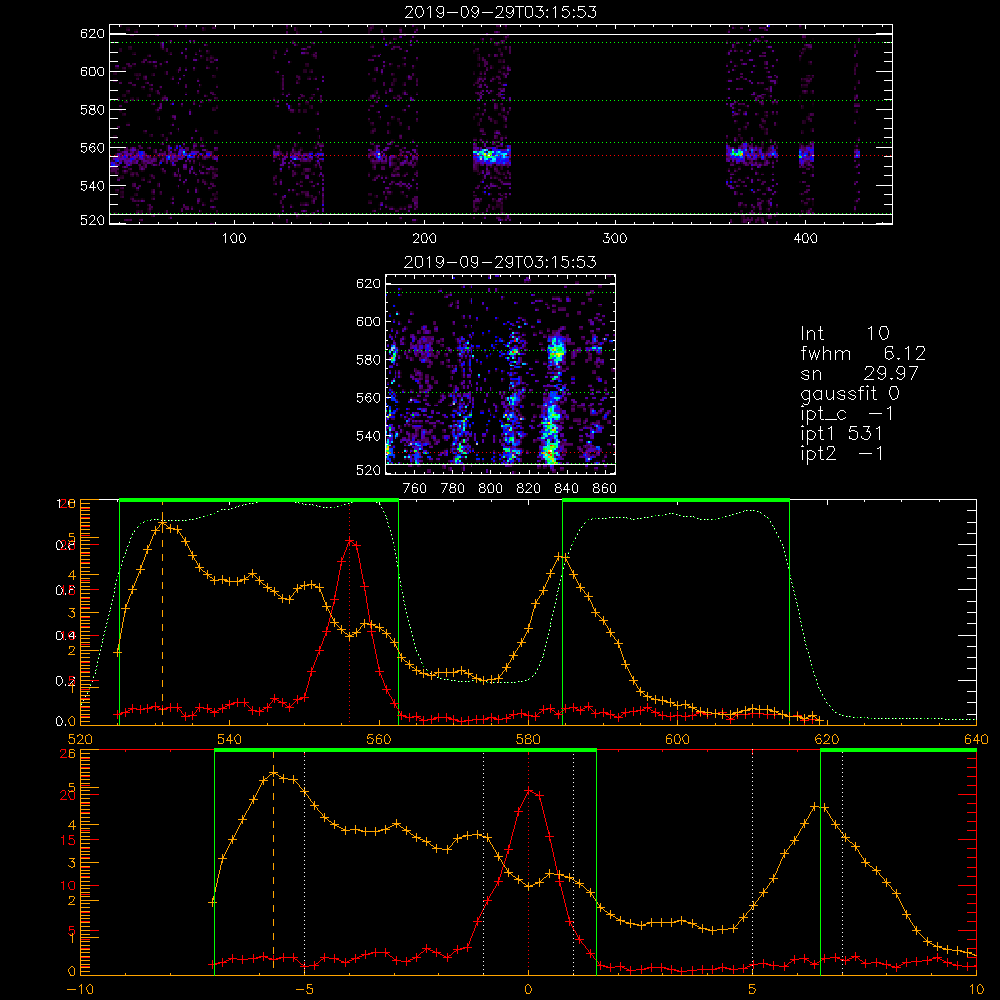Click x-axis label 5 of bottom plot
Image resolution: width=1000 pixels, height=1000 pixels.
(752, 990)
